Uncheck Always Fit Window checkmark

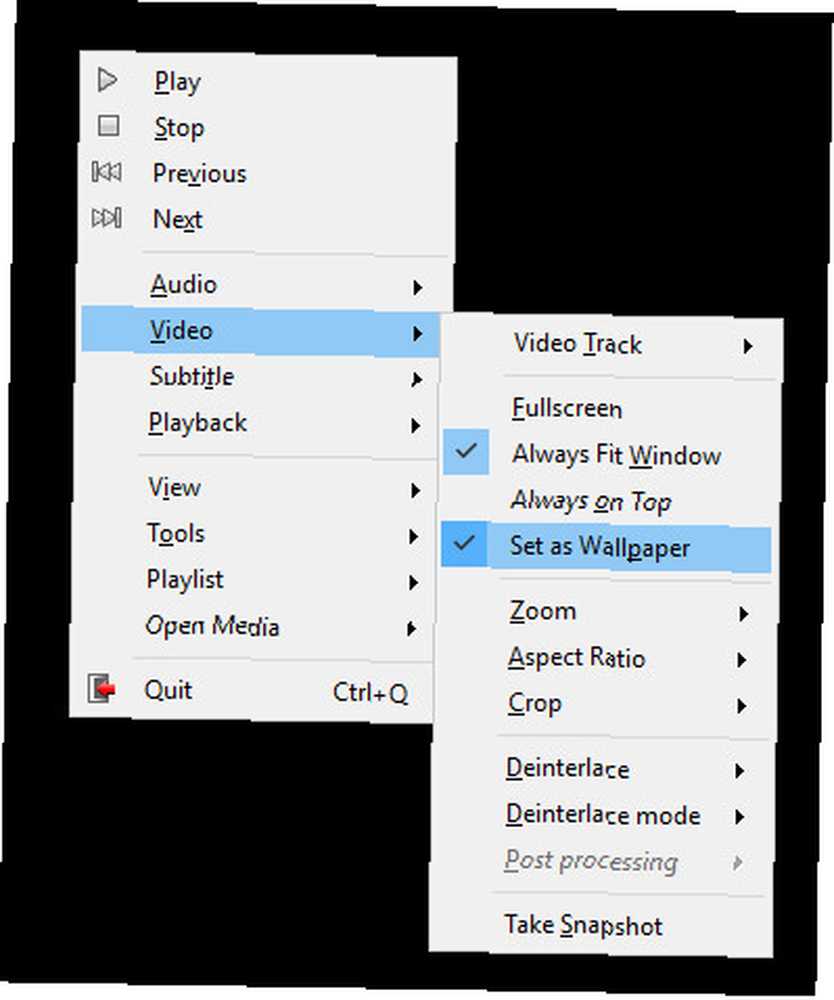465,452
